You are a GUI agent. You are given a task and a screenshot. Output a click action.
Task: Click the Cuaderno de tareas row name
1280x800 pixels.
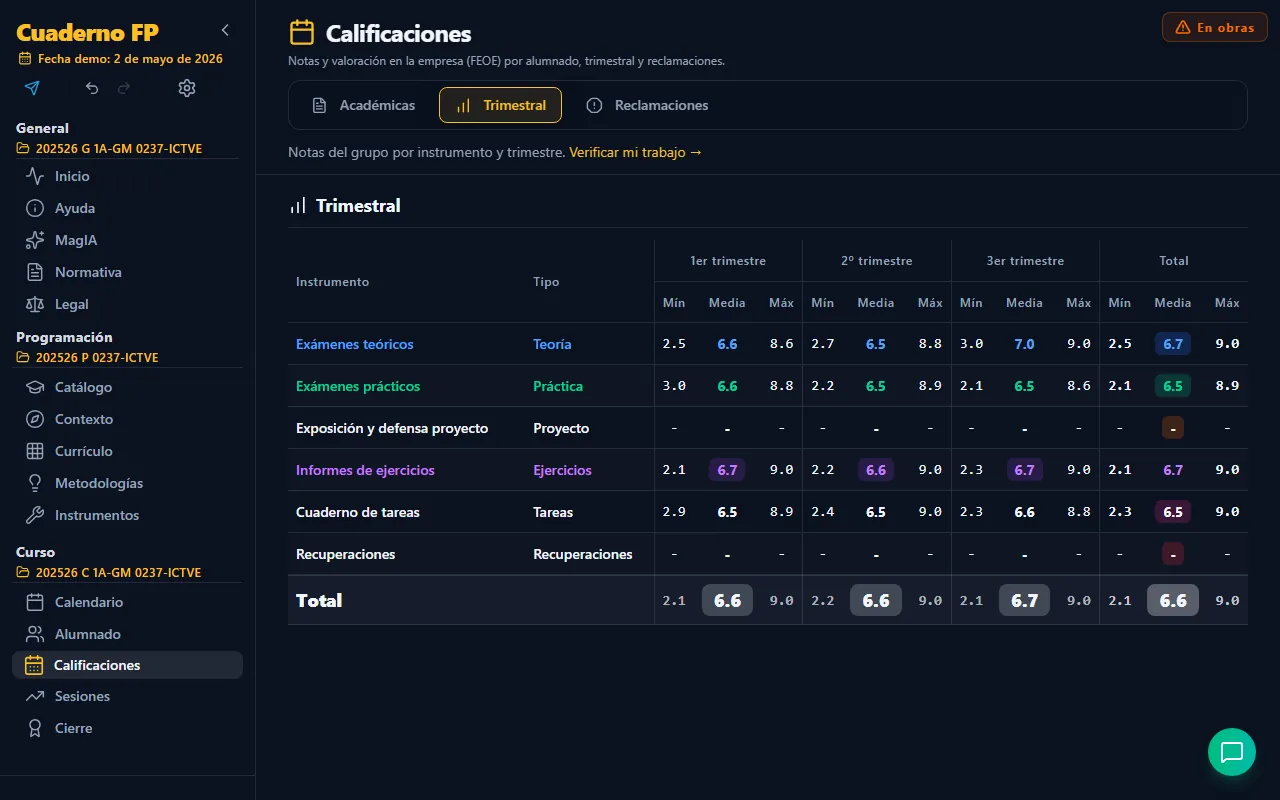click(x=358, y=512)
